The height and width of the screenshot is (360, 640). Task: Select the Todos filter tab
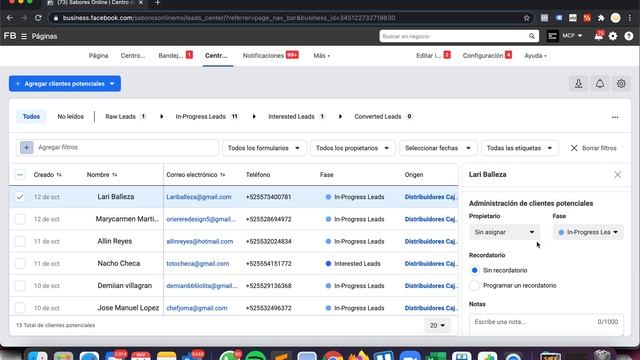coord(31,117)
